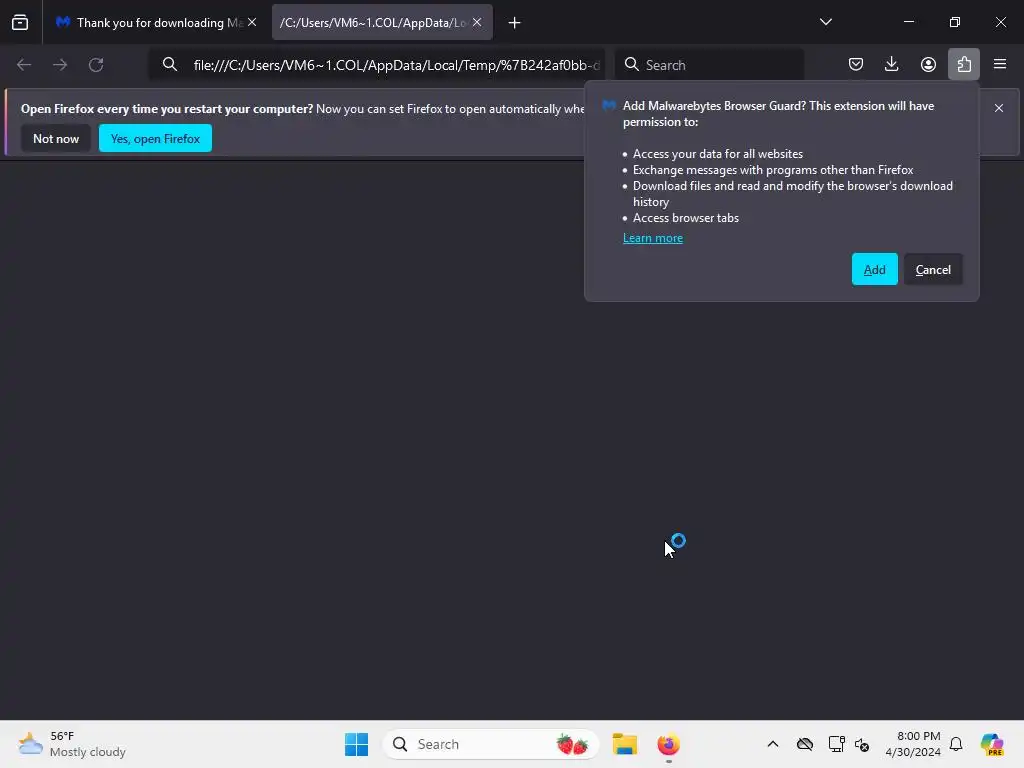Open Save to Pocket button
The width and height of the screenshot is (1024, 768).
click(856, 64)
